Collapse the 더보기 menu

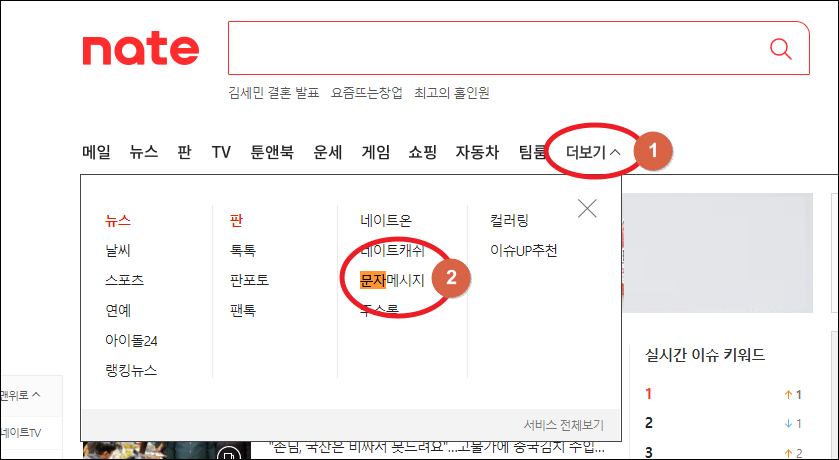pyautogui.click(x=593, y=152)
